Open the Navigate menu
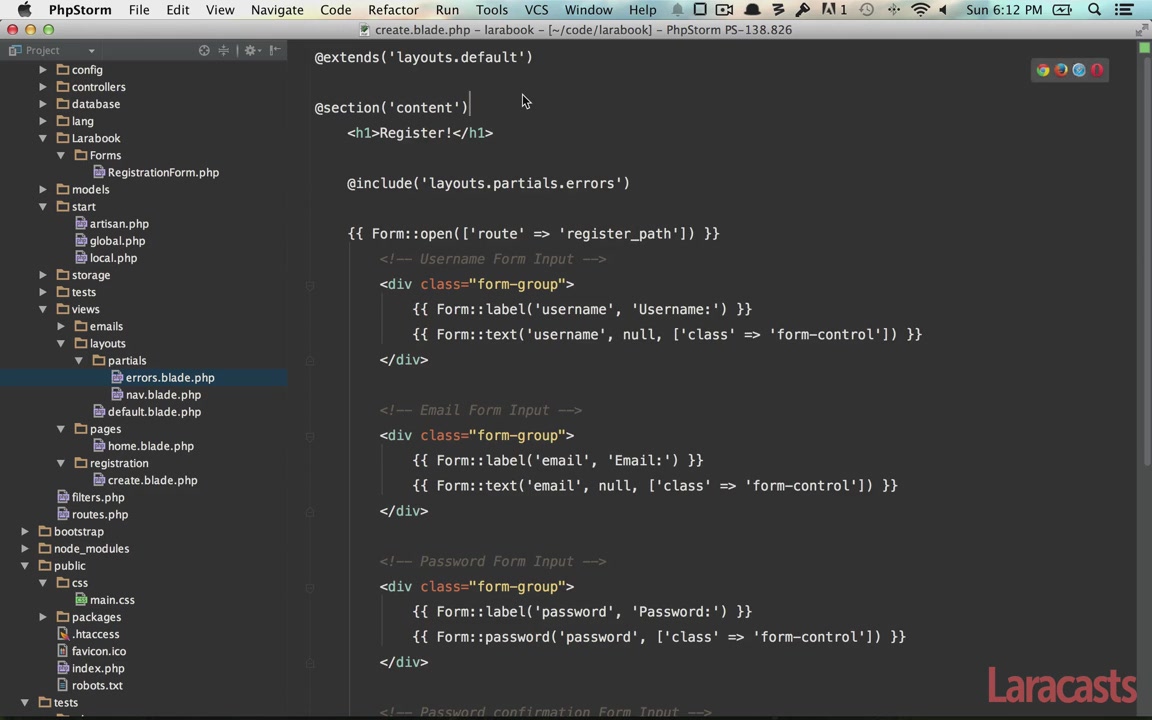 [277, 10]
